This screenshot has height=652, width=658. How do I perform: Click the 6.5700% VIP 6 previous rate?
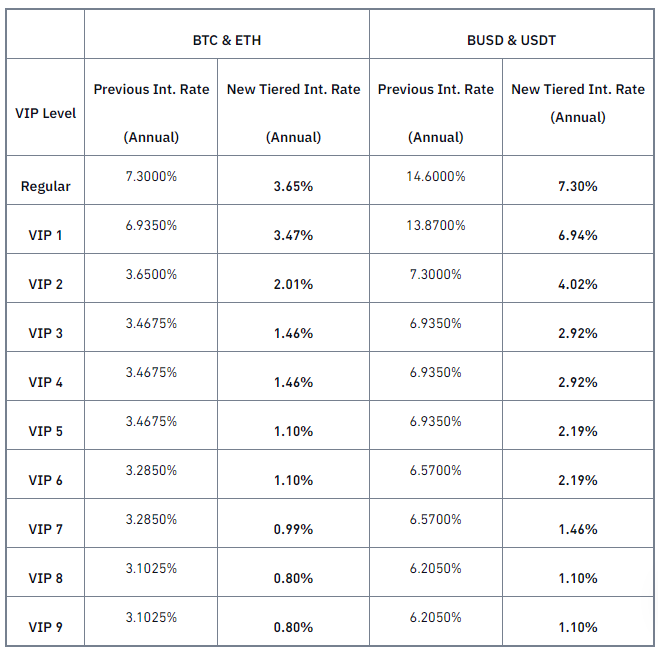point(436,470)
